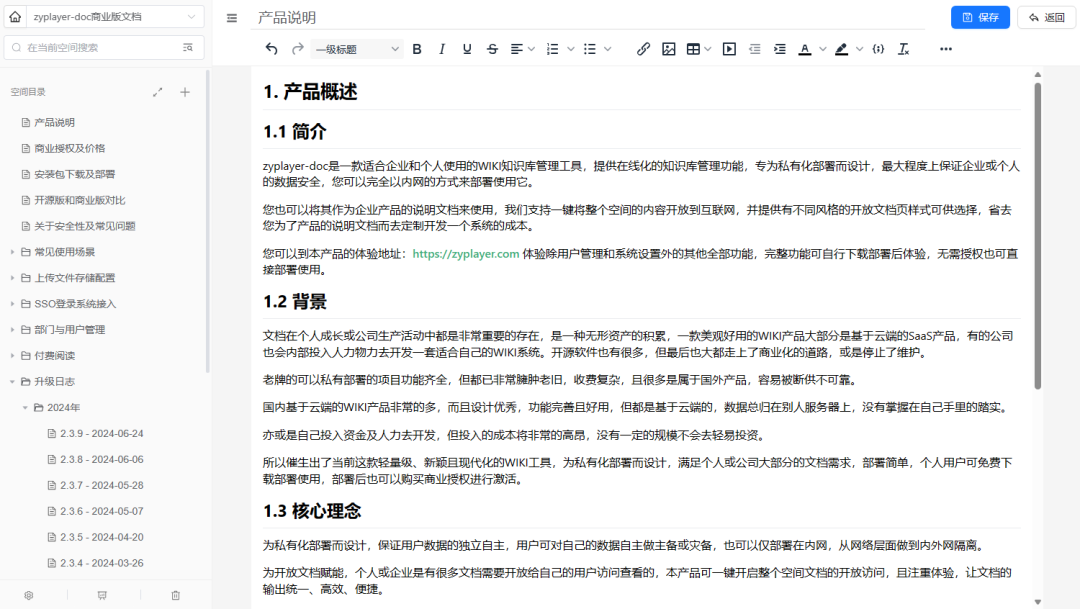Add a new document in the space directory

point(185,92)
